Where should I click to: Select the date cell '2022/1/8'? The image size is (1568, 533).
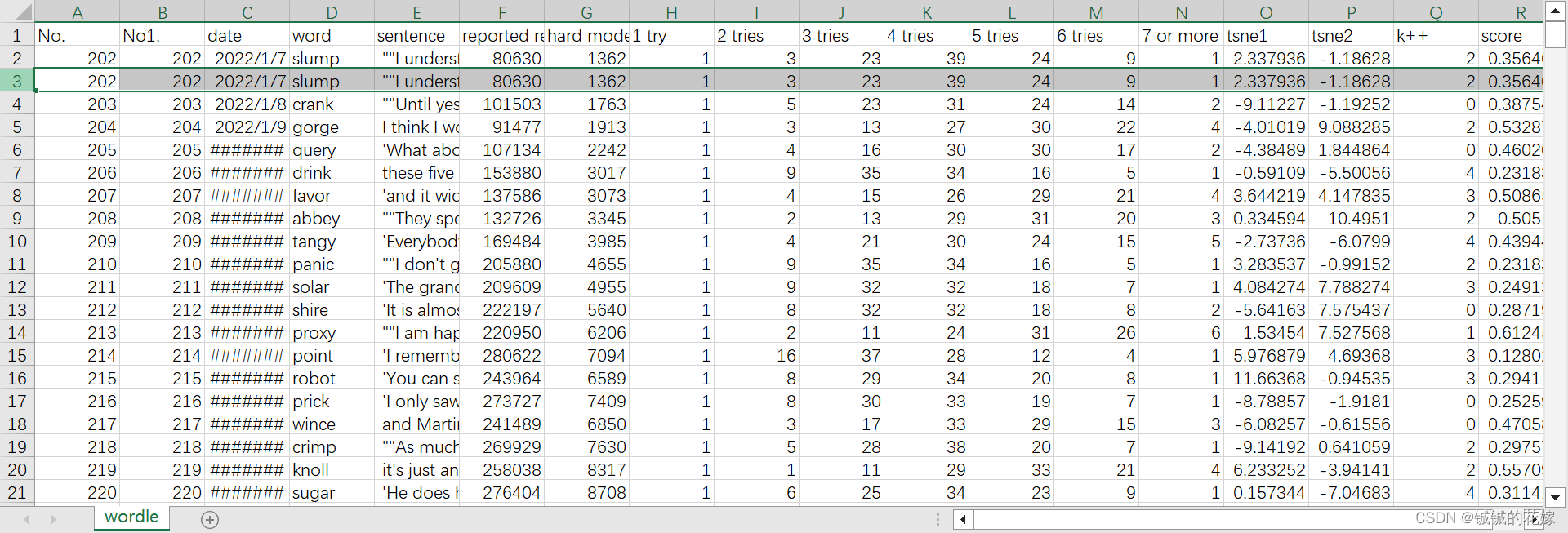click(247, 104)
